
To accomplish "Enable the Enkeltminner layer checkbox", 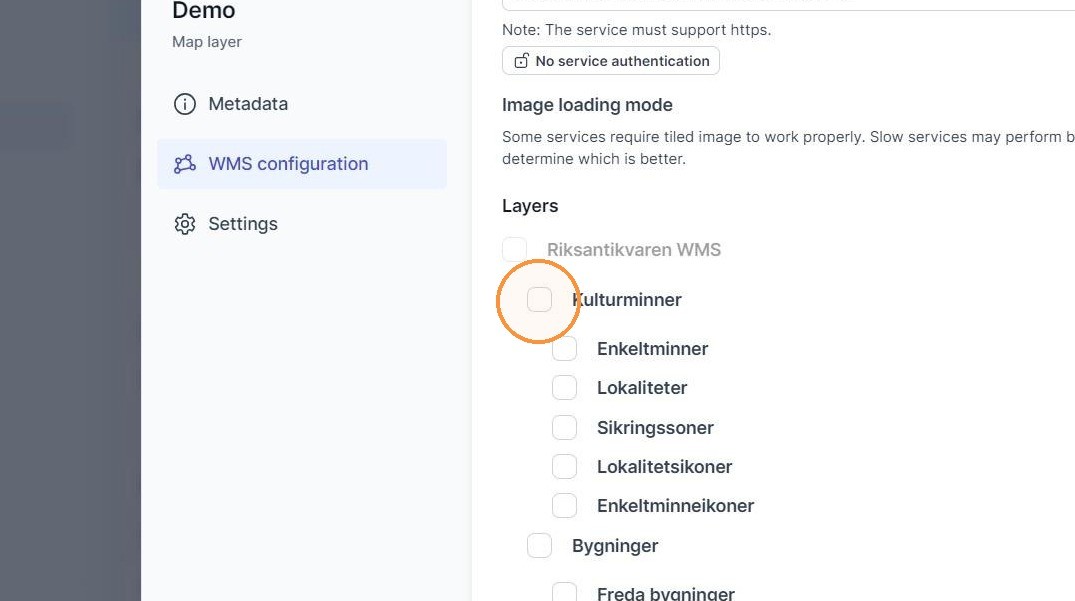I will click(x=564, y=349).
